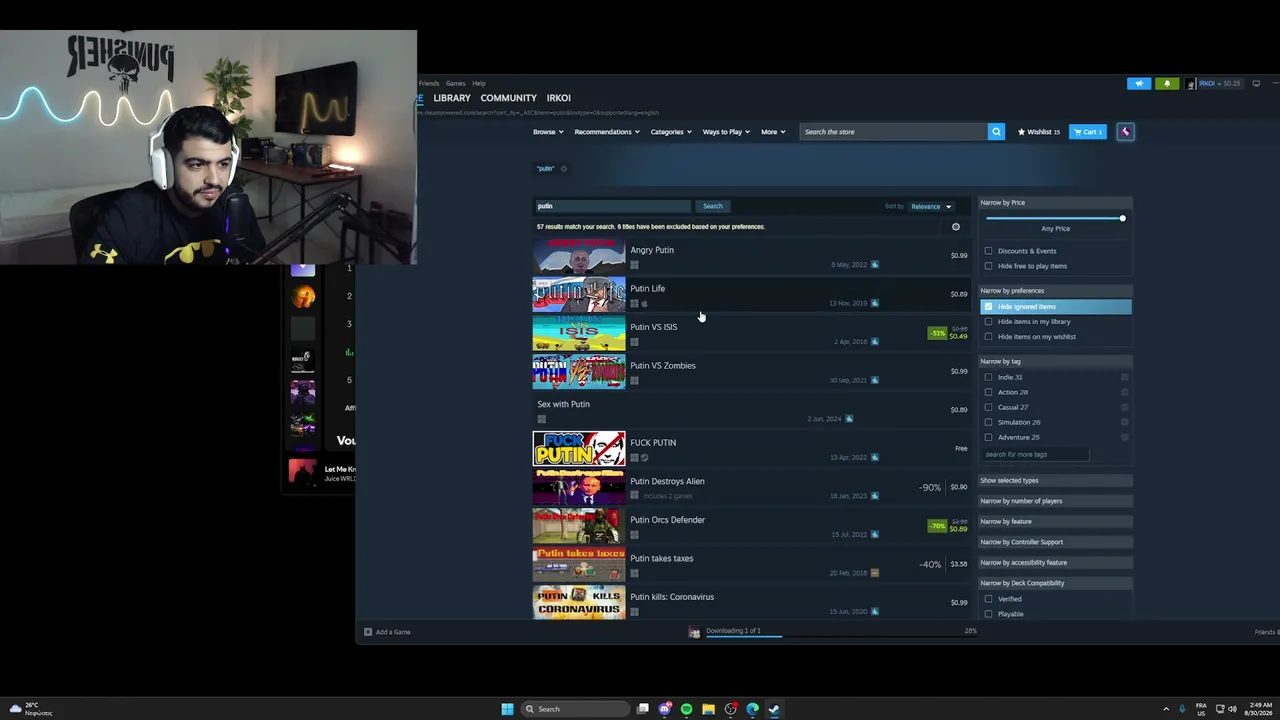This screenshot has width=1280, height=720.
Task: Click the taskbar weather widget
Action: pos(30,709)
